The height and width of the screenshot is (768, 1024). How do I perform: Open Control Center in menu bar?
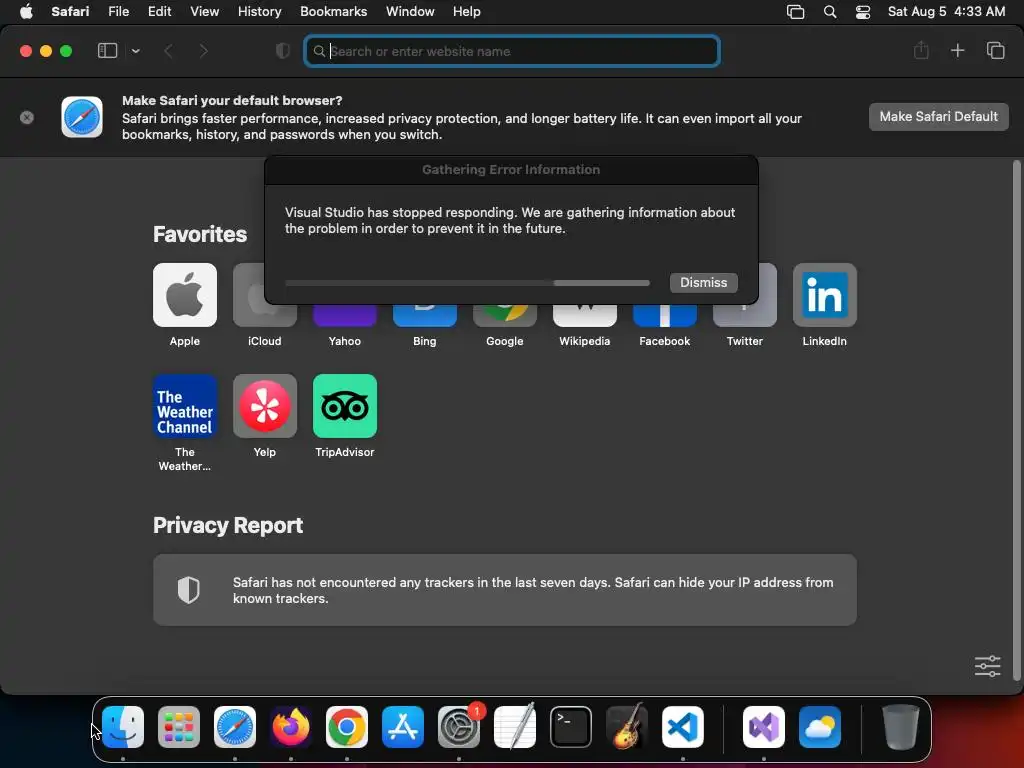[x=863, y=12]
